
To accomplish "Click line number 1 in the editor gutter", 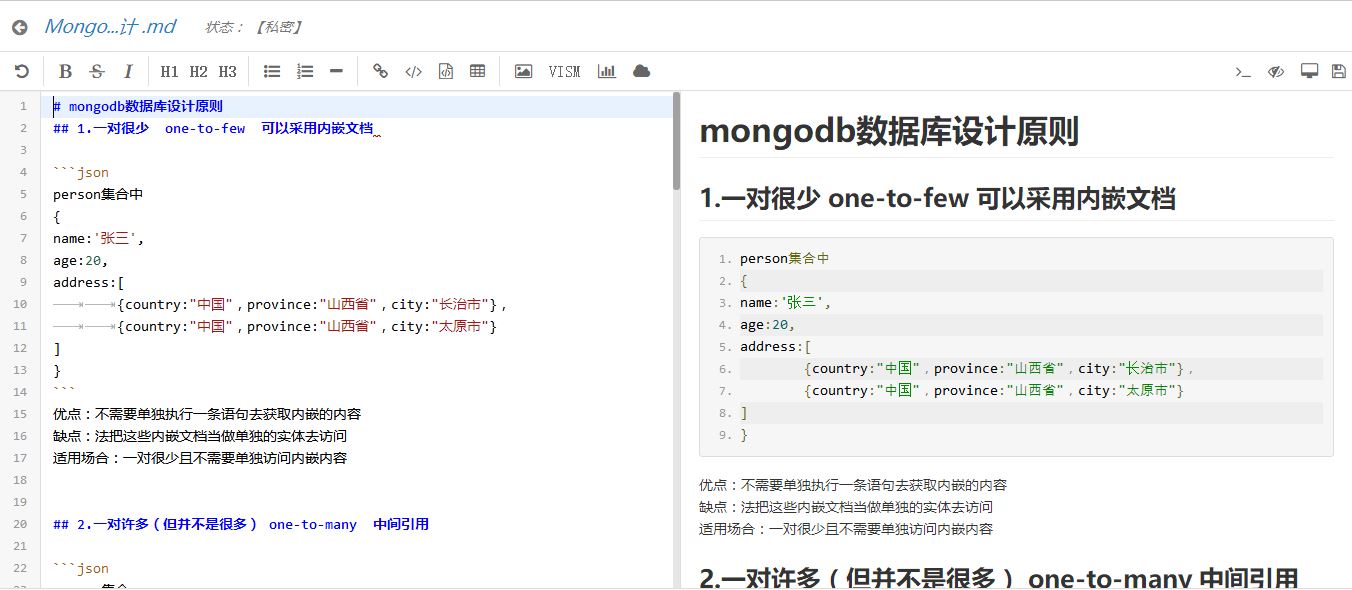I will pyautogui.click(x=23, y=106).
